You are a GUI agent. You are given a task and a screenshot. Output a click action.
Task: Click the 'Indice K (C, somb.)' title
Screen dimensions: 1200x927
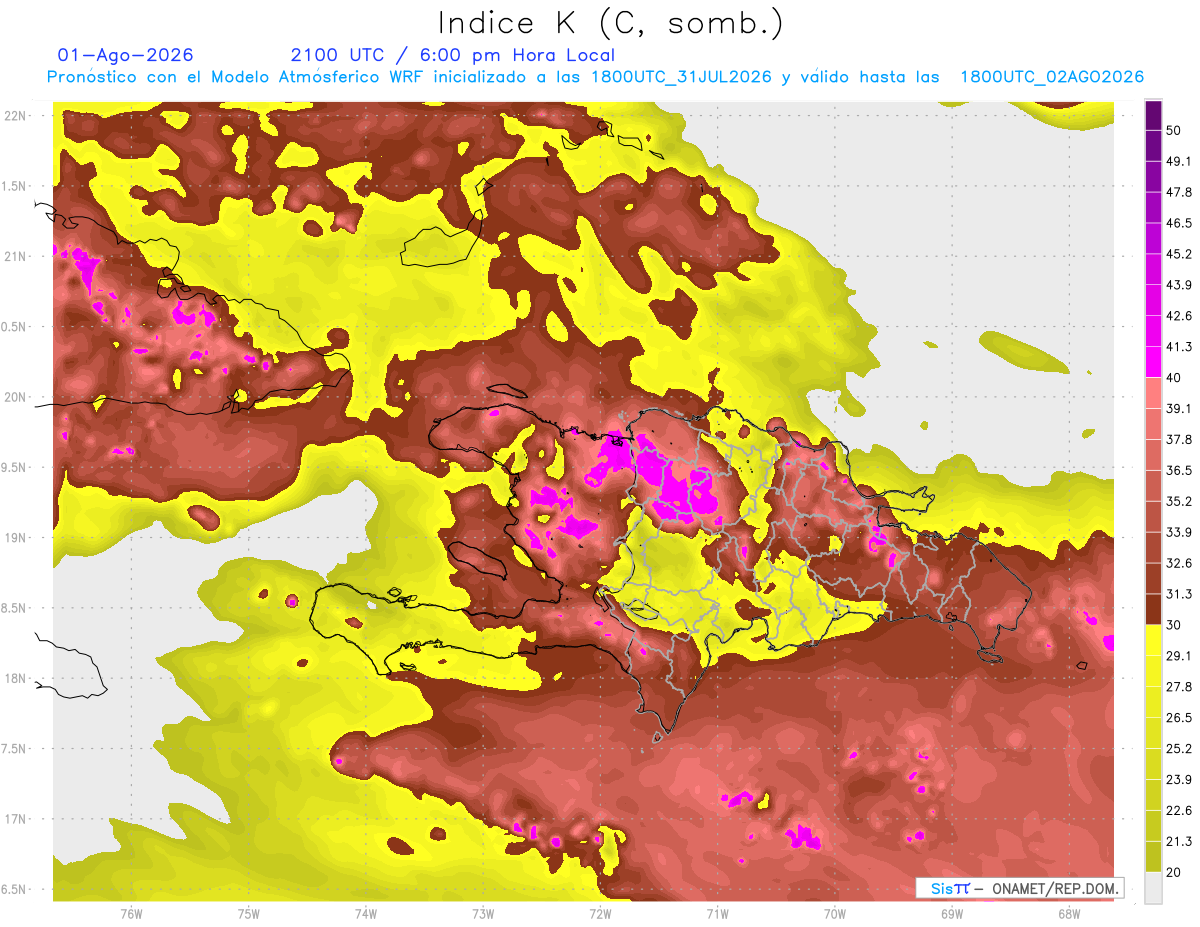tap(611, 23)
